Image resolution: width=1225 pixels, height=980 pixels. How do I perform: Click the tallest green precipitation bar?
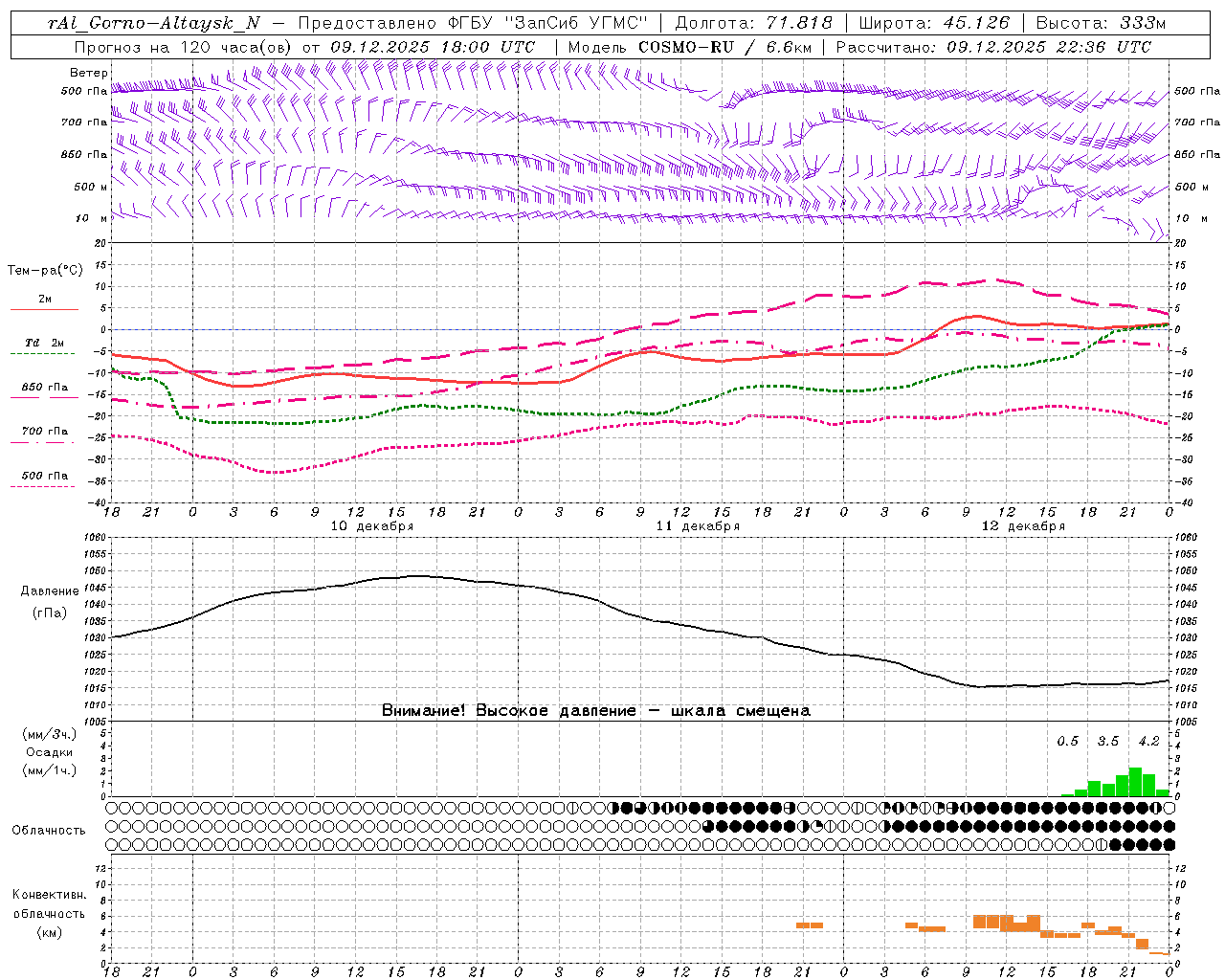pyautogui.click(x=1135, y=782)
